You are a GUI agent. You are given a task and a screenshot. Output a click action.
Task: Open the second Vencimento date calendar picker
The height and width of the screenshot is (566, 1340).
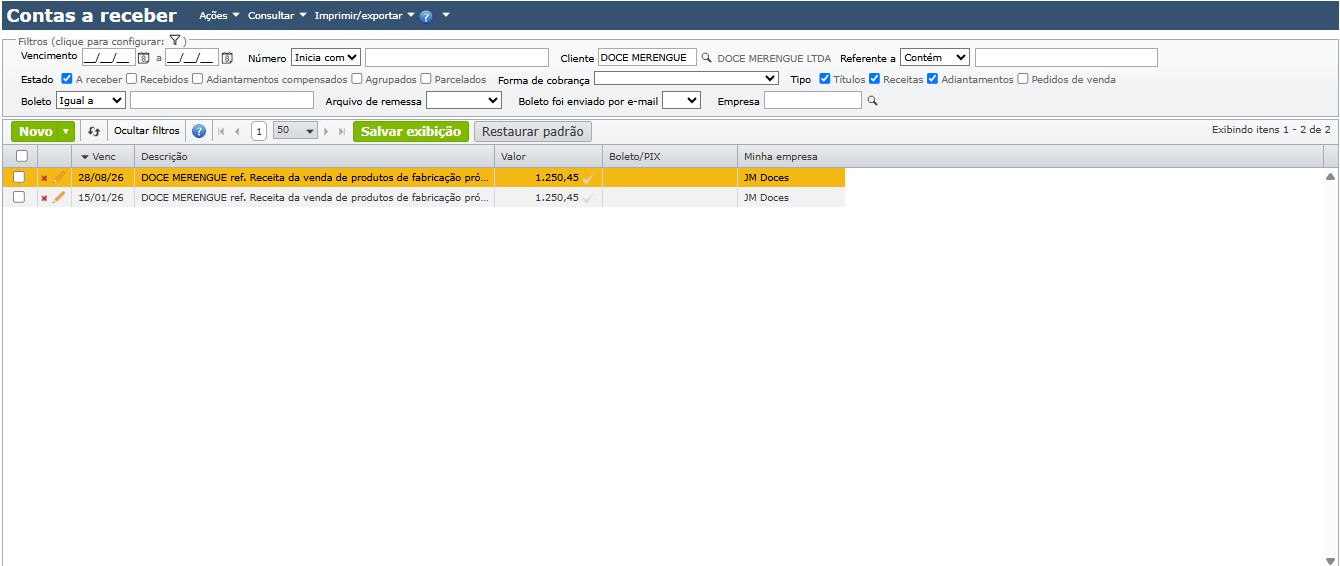[x=227, y=58]
